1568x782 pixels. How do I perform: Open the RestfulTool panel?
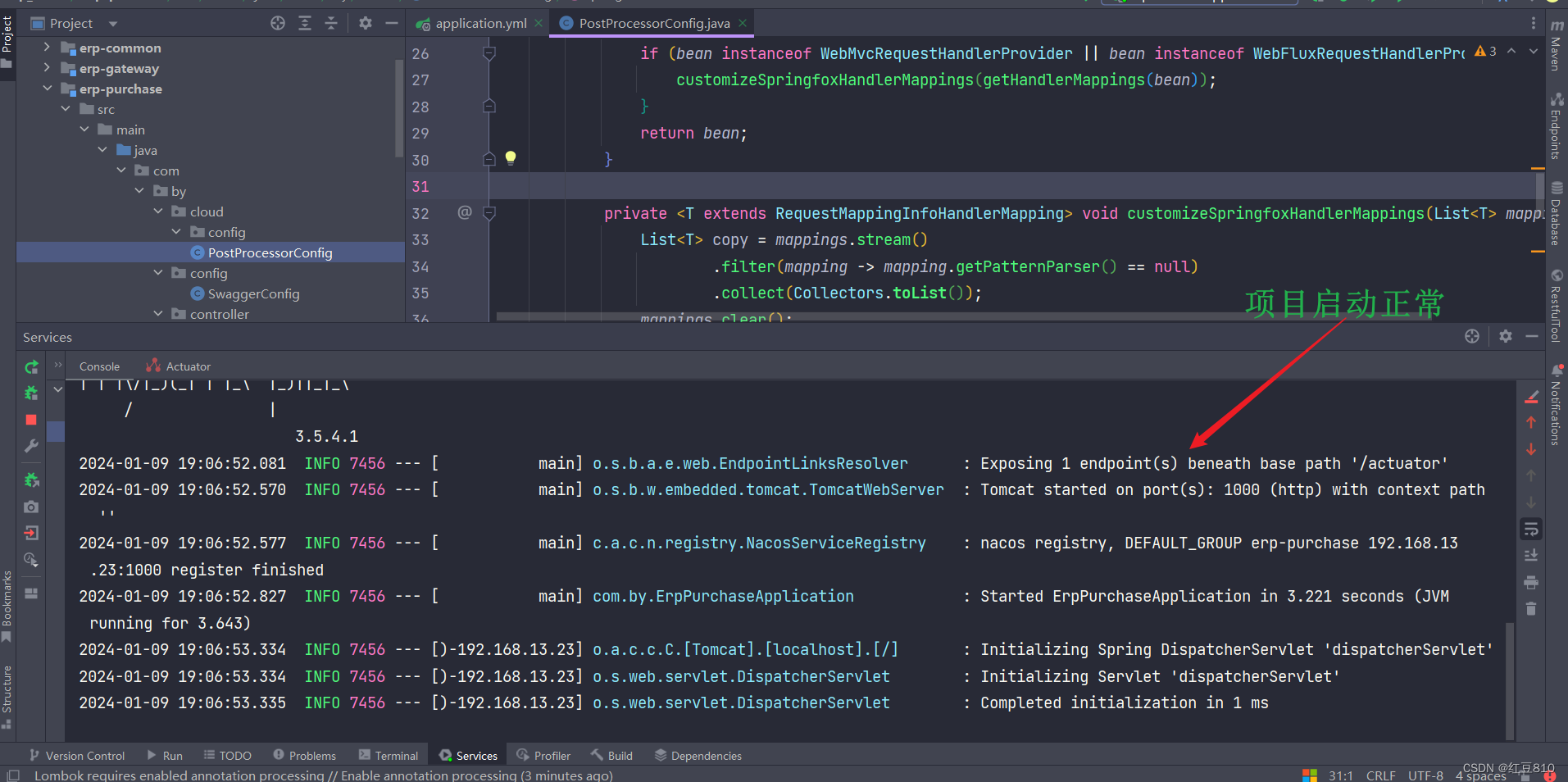(1557, 303)
